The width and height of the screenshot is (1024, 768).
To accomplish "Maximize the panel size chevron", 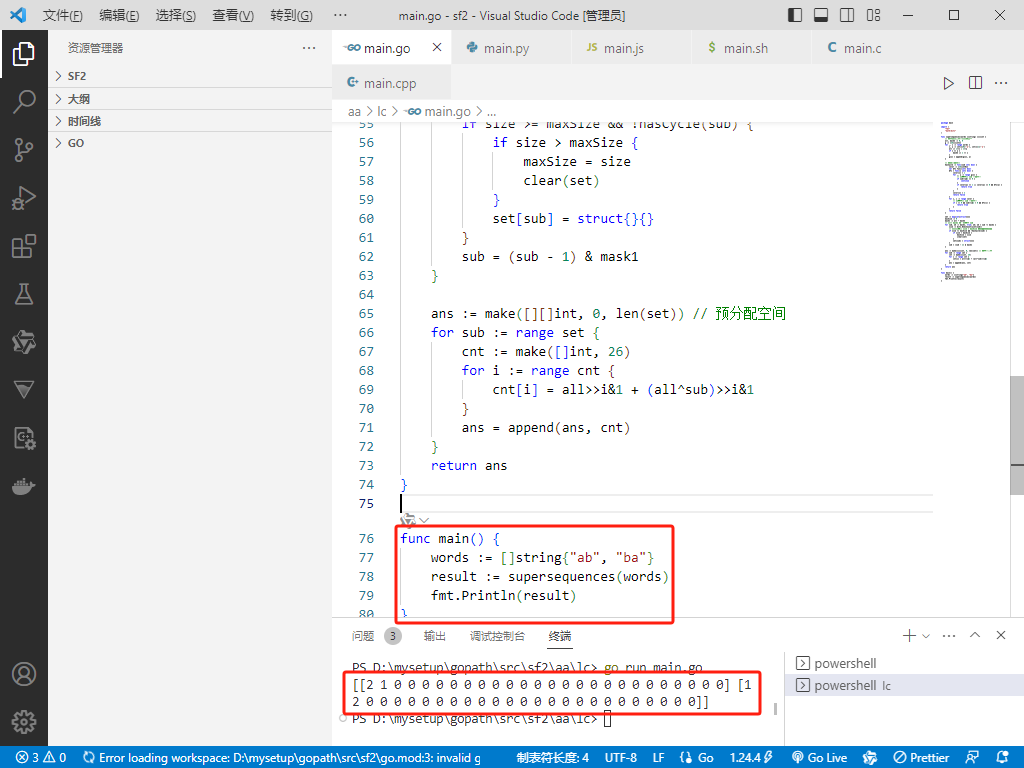I will [x=975, y=635].
